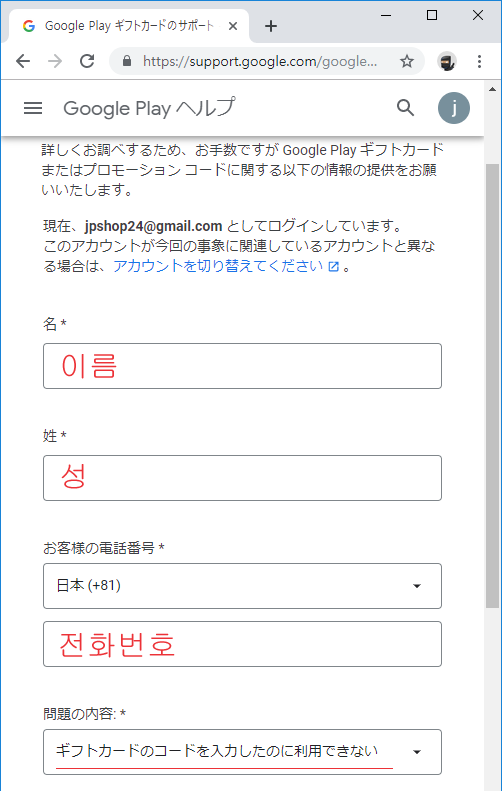Click the arrow beside ギフトカードのコード option
Image resolution: width=502 pixels, height=791 pixels.
coord(417,752)
